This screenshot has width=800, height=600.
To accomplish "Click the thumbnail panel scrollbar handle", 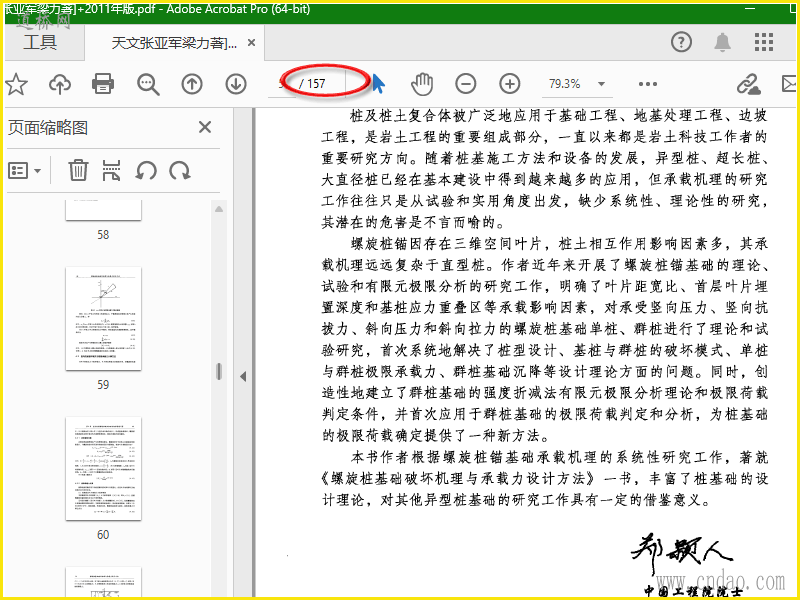I will click(219, 371).
